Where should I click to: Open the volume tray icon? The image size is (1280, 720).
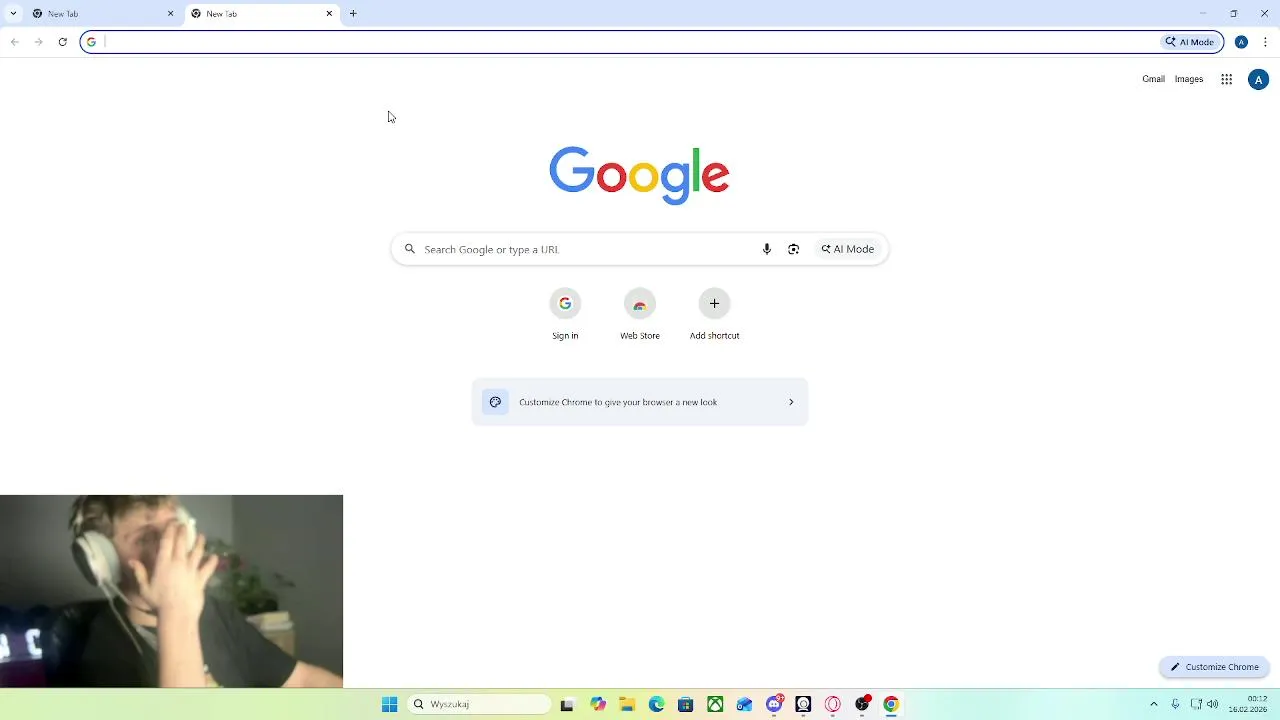(1213, 704)
